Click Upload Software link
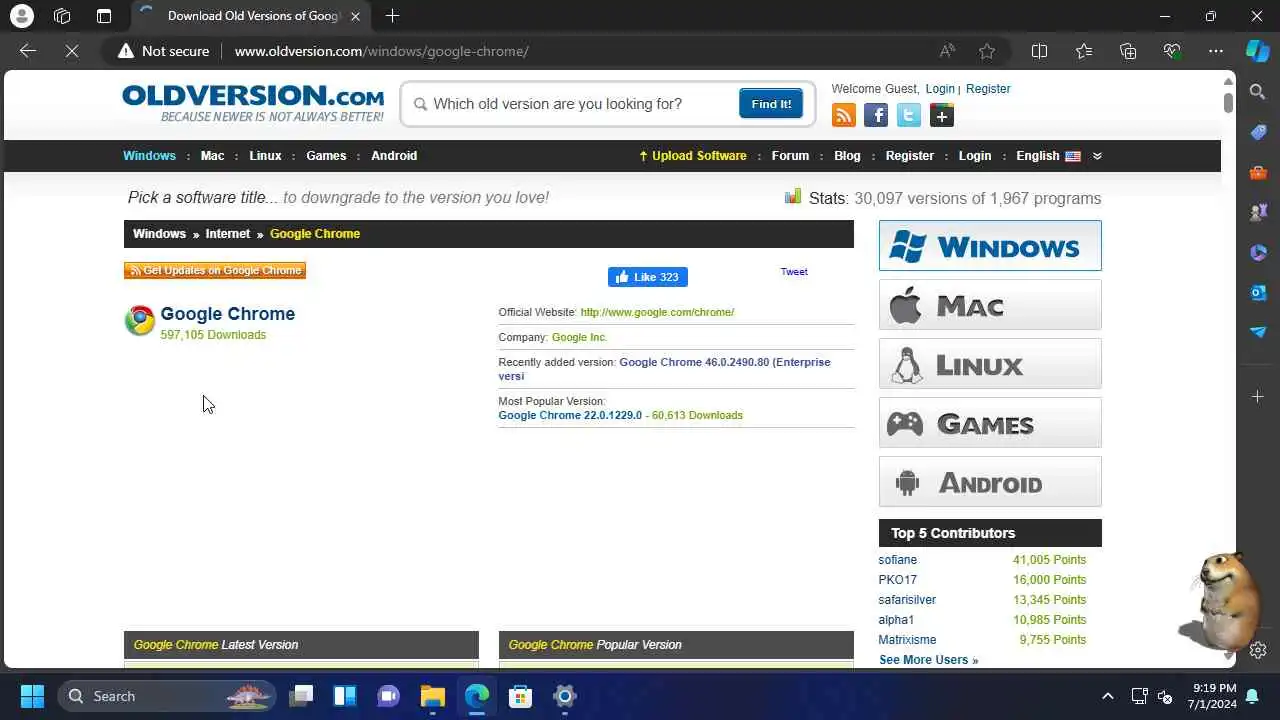The height and width of the screenshot is (720, 1280). (x=693, y=156)
